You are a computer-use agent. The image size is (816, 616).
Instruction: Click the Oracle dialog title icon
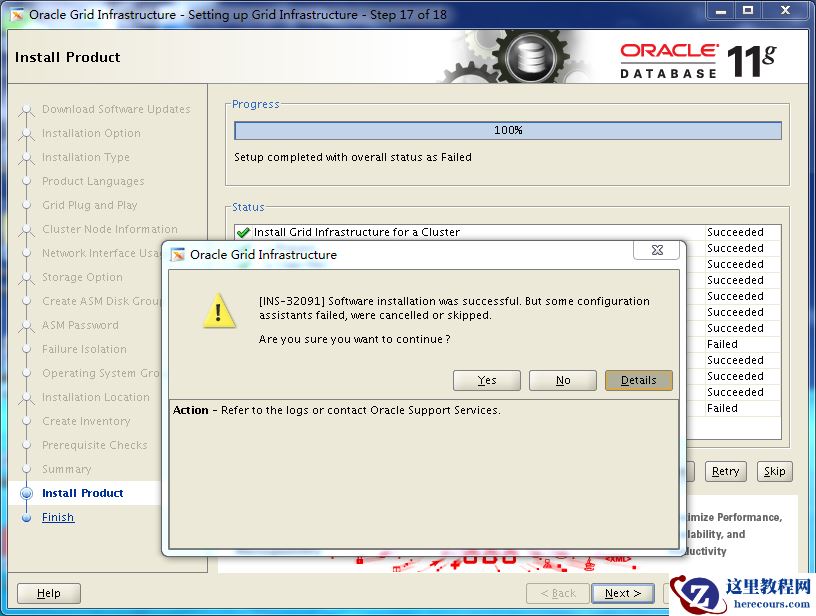pos(178,254)
